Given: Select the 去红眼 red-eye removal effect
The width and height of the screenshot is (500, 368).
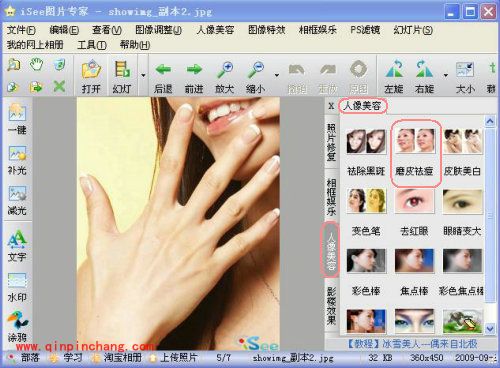Looking at the screenshot, I should pyautogui.click(x=415, y=212).
